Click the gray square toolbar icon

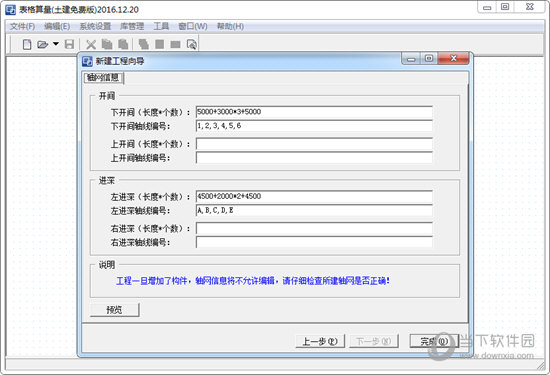(160, 44)
